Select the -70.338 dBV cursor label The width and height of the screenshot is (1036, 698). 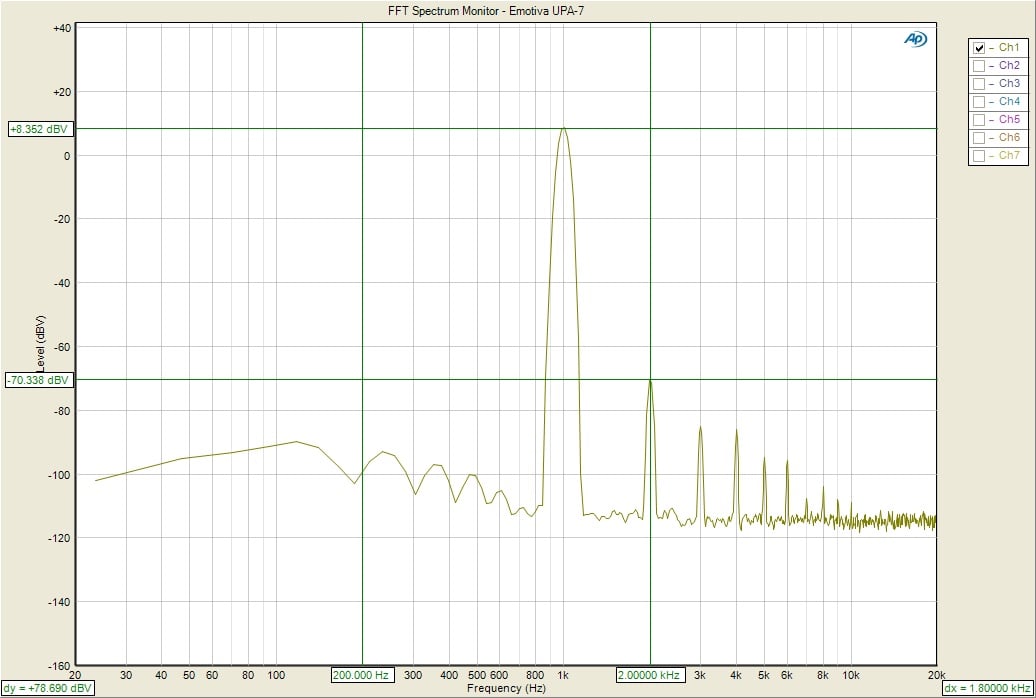[x=38, y=380]
